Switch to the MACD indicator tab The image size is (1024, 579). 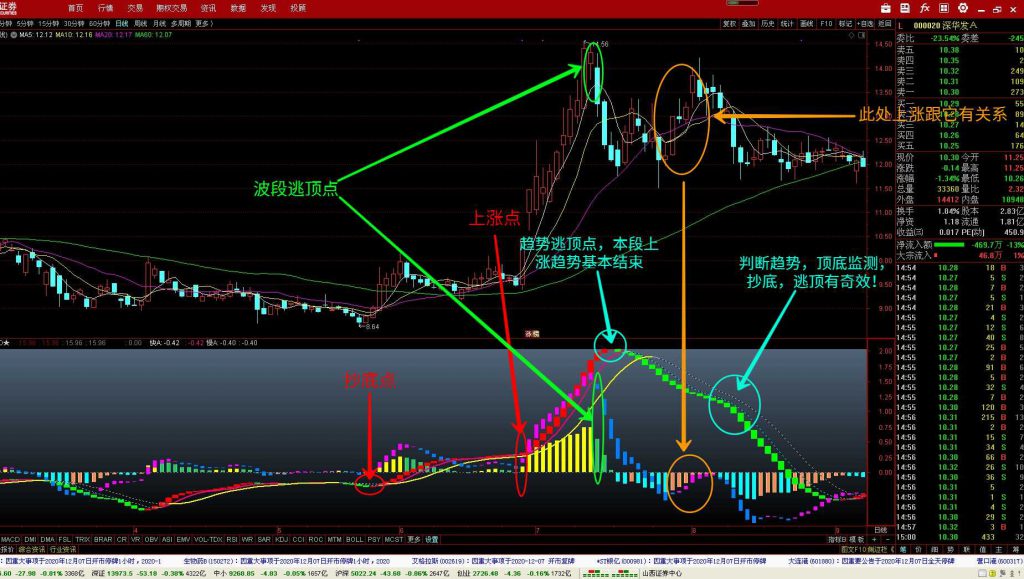(x=11, y=539)
